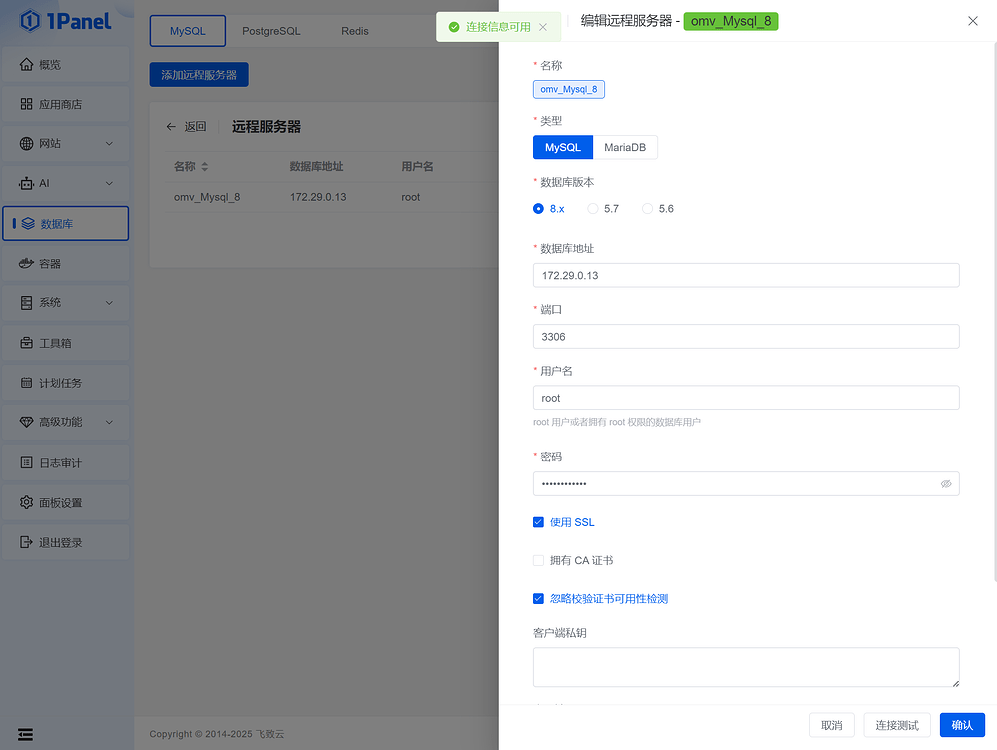Switch to the Redis tab
Screen dimensions: 997x750
[x=354, y=31]
